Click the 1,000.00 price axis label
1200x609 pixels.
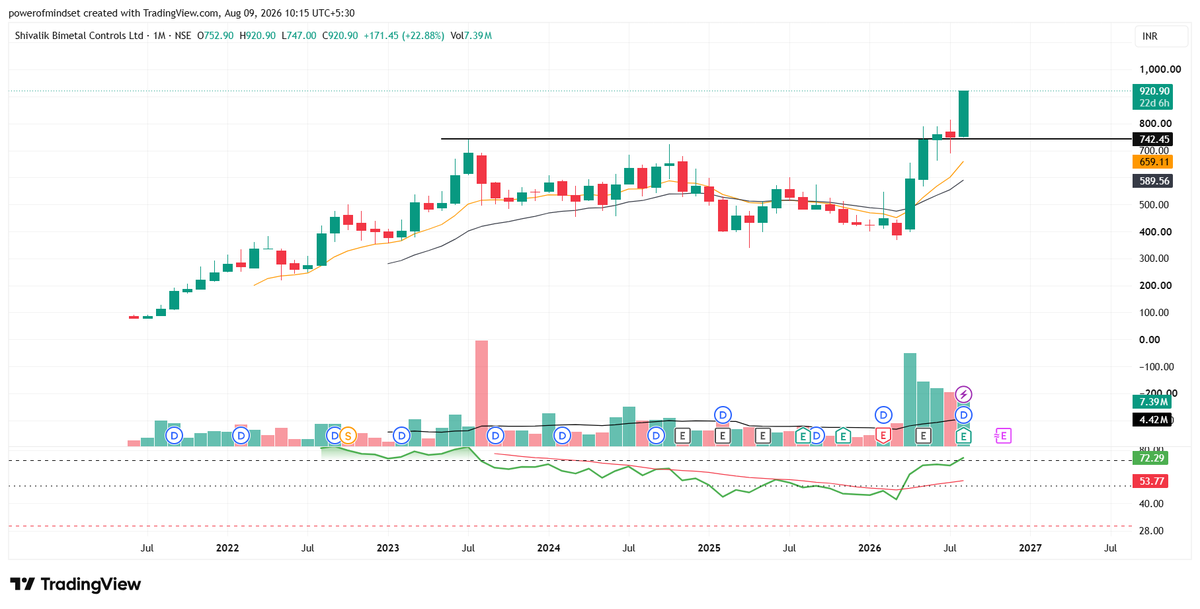(1158, 69)
